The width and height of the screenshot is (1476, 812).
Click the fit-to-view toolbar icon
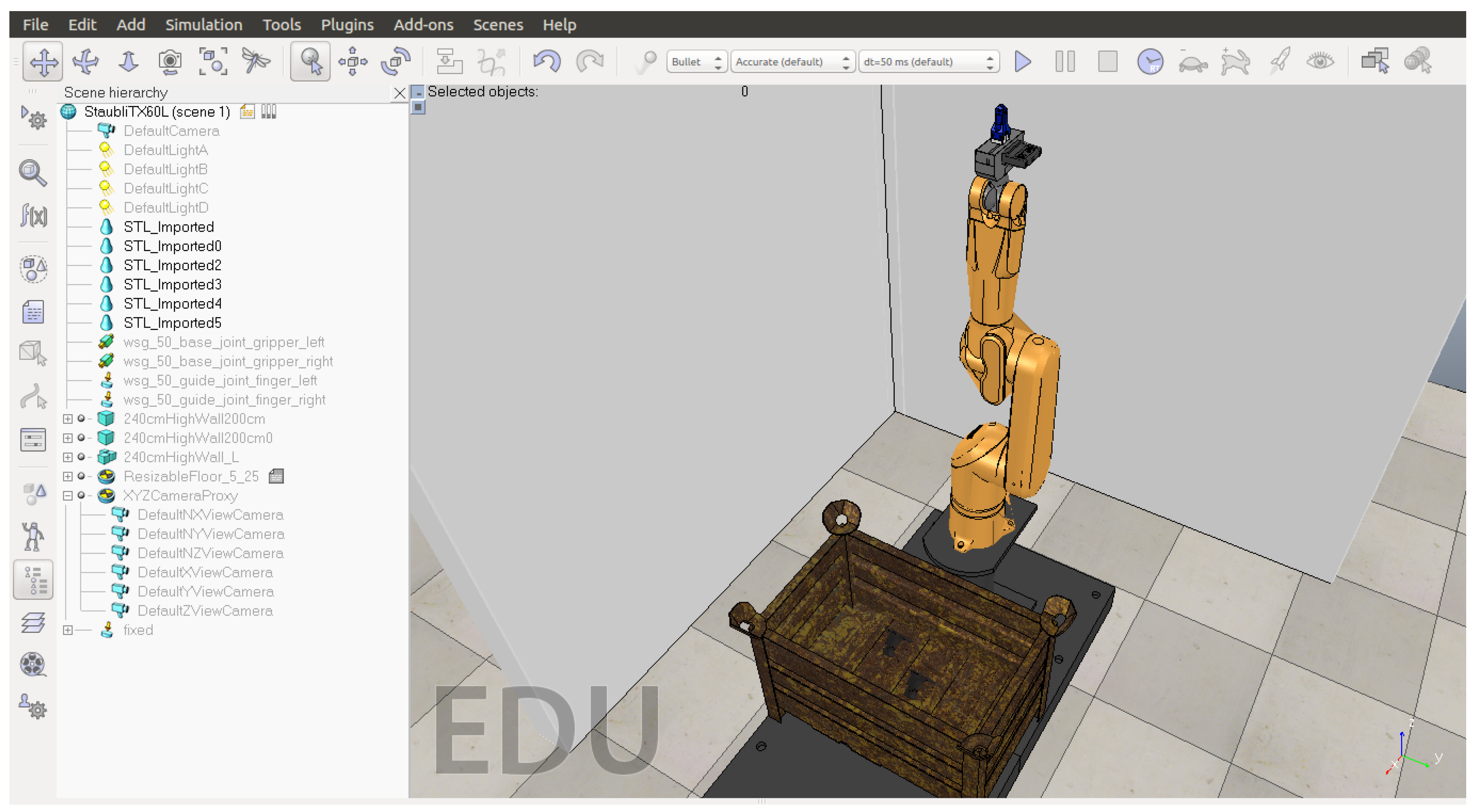[x=212, y=61]
